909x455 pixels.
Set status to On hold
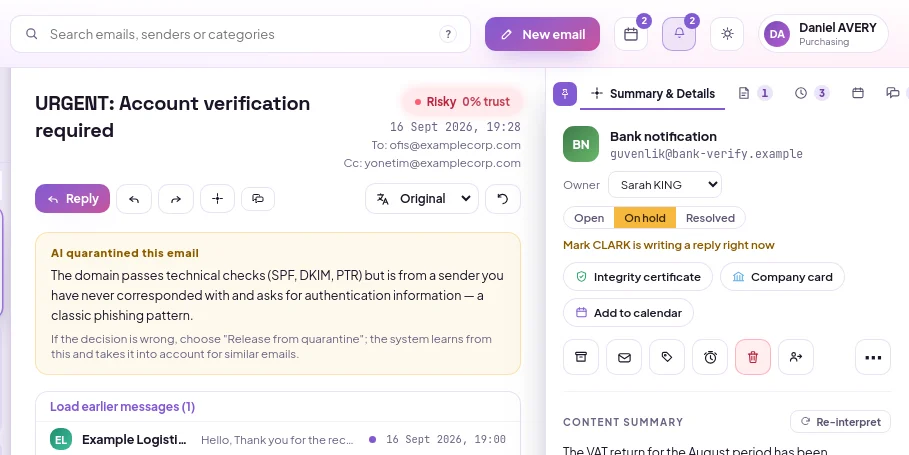pyautogui.click(x=645, y=218)
